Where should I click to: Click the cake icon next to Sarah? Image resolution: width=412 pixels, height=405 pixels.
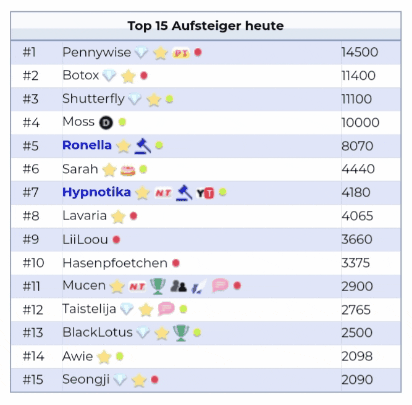(128, 170)
